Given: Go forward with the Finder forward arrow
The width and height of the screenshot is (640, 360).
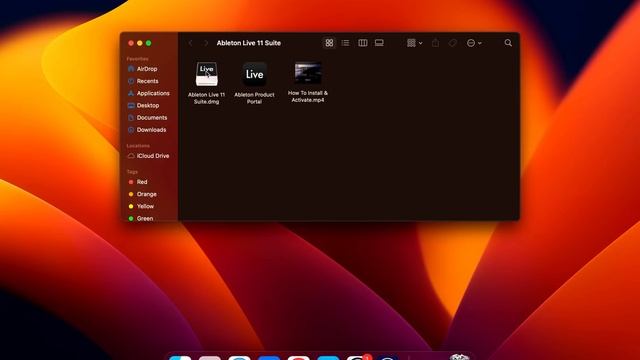Looking at the screenshot, I should (206, 43).
